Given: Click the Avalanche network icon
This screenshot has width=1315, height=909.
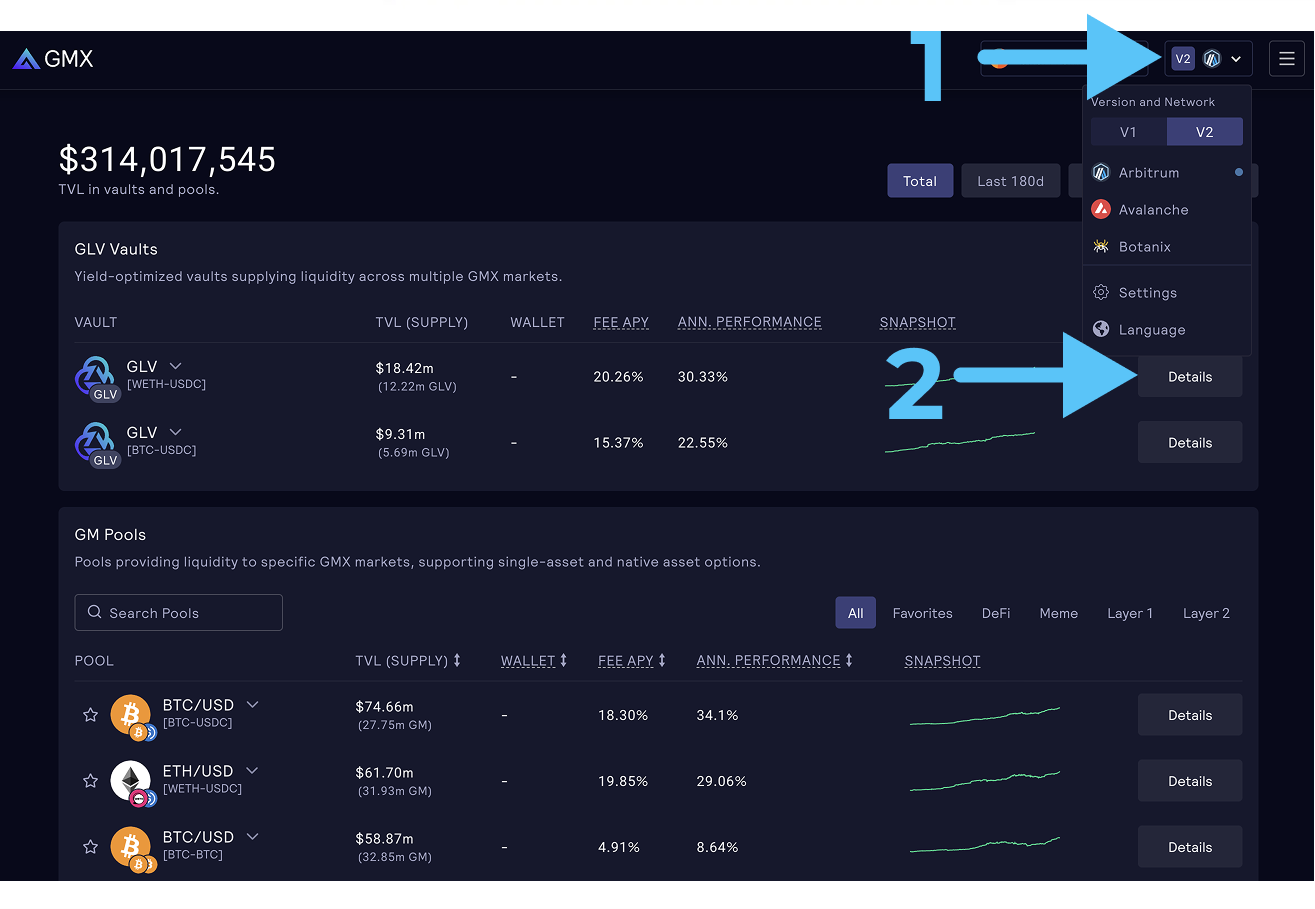Looking at the screenshot, I should coord(1101,210).
